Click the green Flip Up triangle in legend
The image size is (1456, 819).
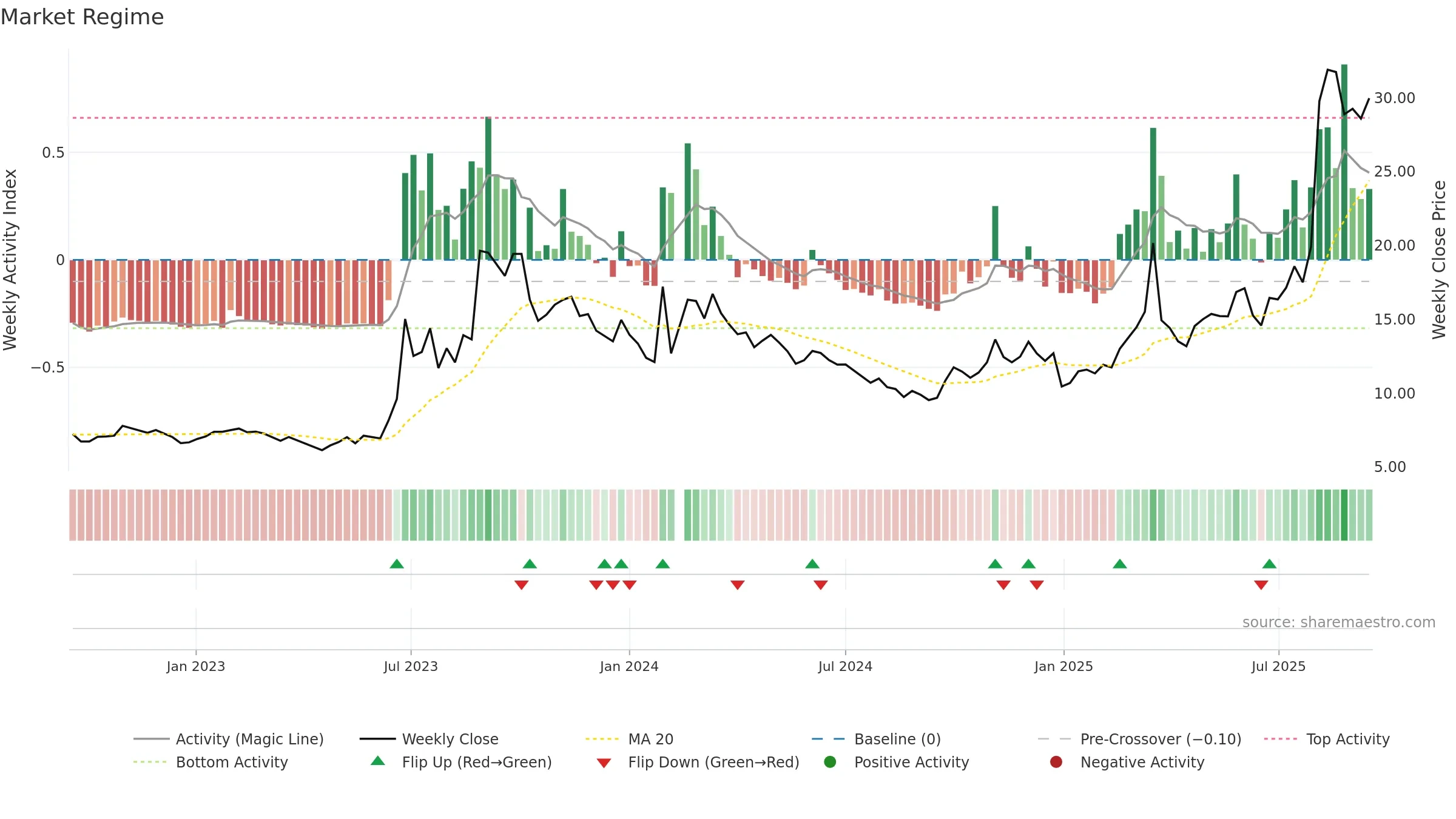[x=378, y=761]
